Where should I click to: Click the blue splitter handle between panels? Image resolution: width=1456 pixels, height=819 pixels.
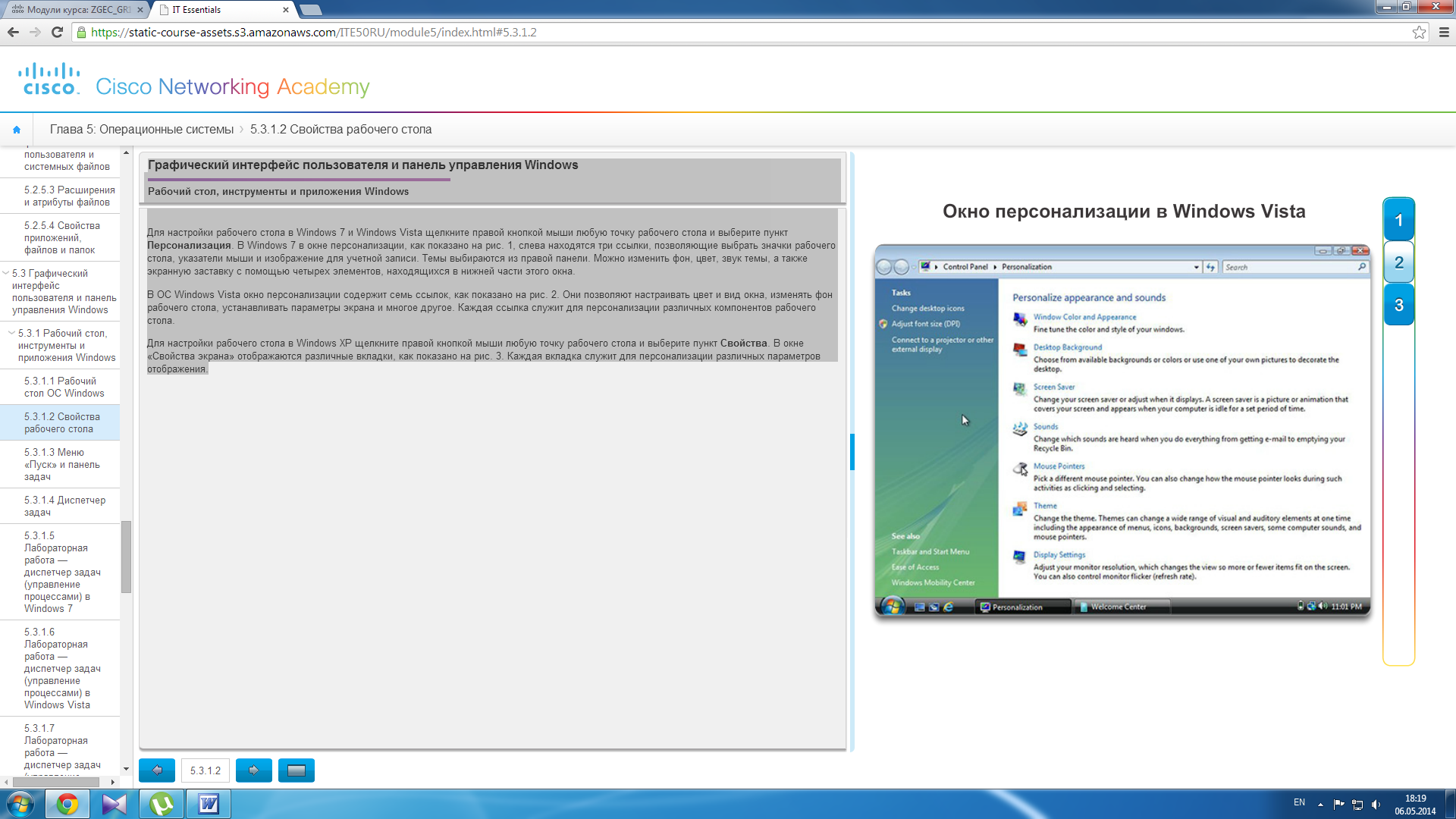pos(852,451)
